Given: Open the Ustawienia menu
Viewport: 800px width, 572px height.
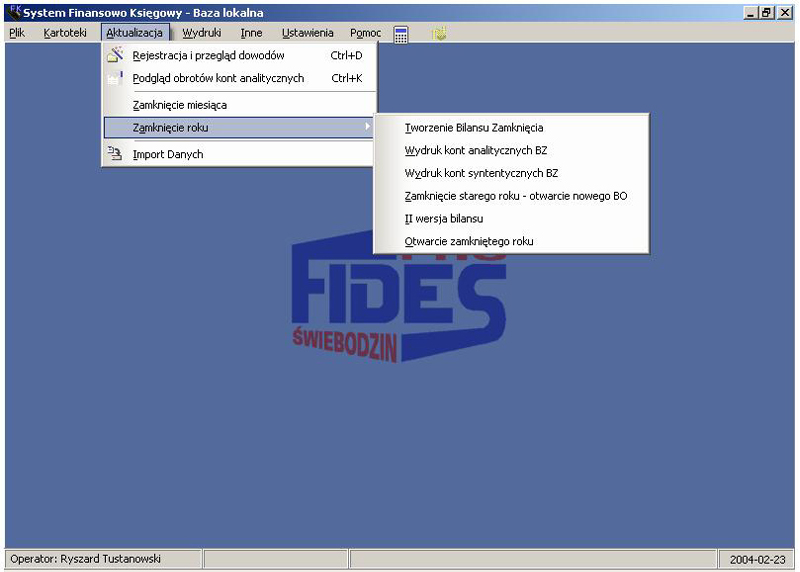Looking at the screenshot, I should coord(307,33).
